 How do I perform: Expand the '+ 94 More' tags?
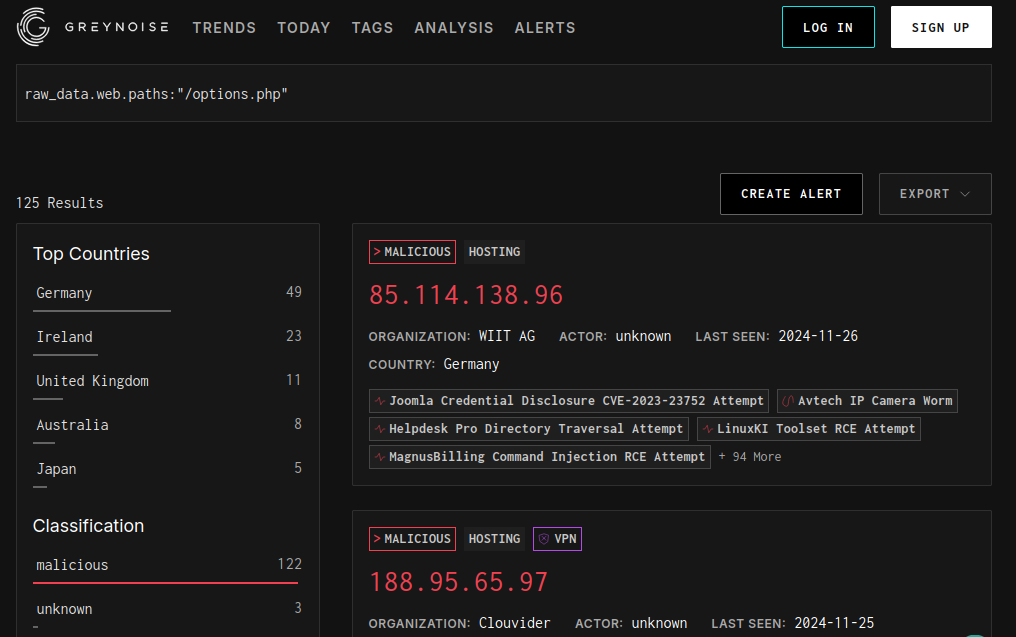point(750,457)
